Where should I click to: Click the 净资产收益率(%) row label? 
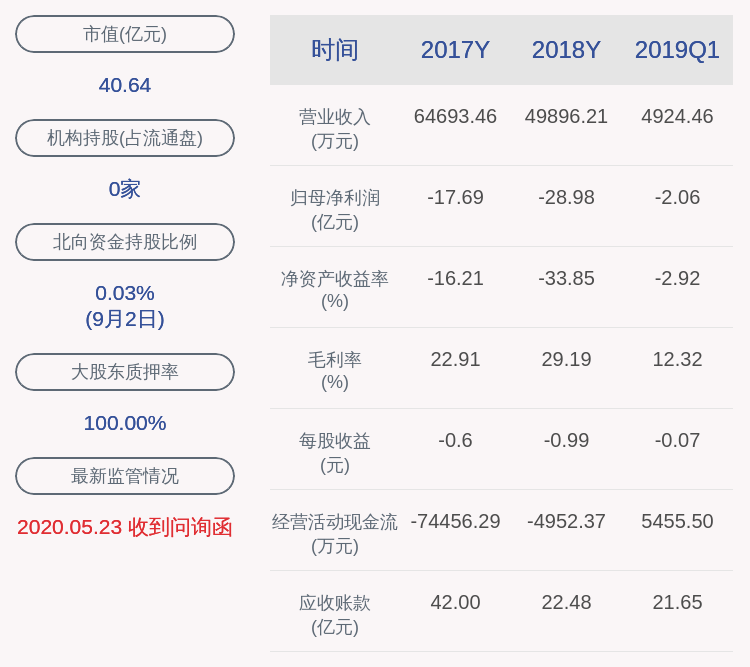point(334,290)
